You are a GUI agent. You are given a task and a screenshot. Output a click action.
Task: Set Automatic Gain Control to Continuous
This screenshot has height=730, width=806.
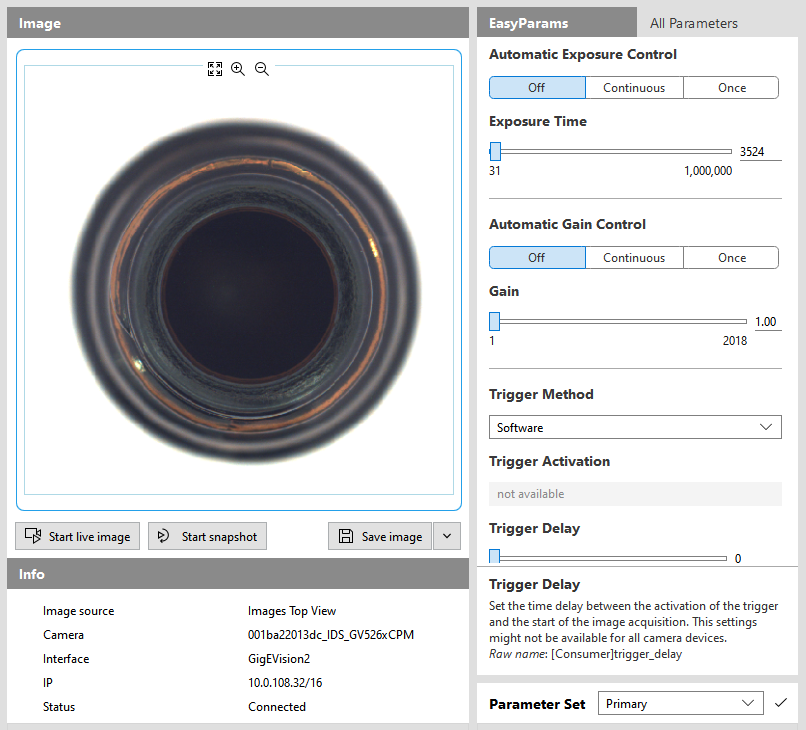pos(634,258)
